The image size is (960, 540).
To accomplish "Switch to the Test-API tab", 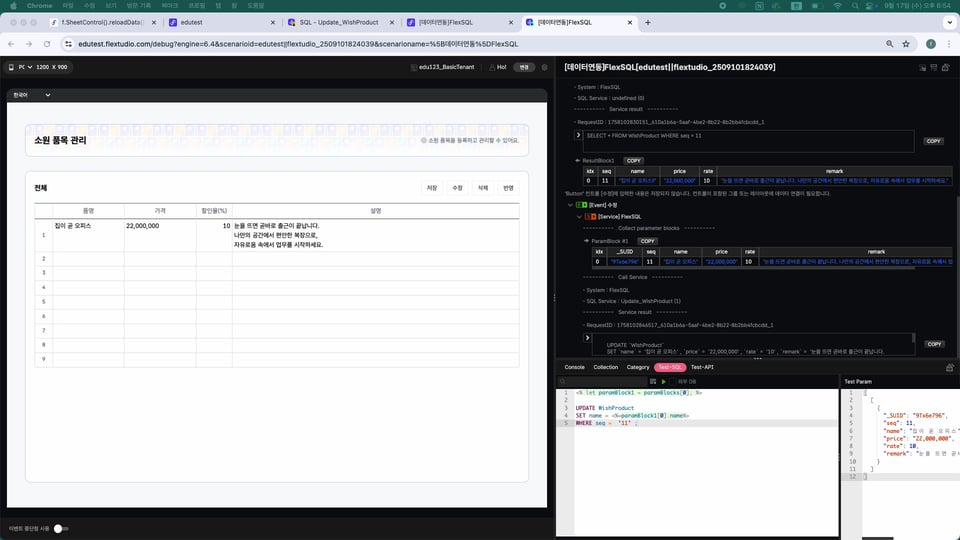I will 702,367.
